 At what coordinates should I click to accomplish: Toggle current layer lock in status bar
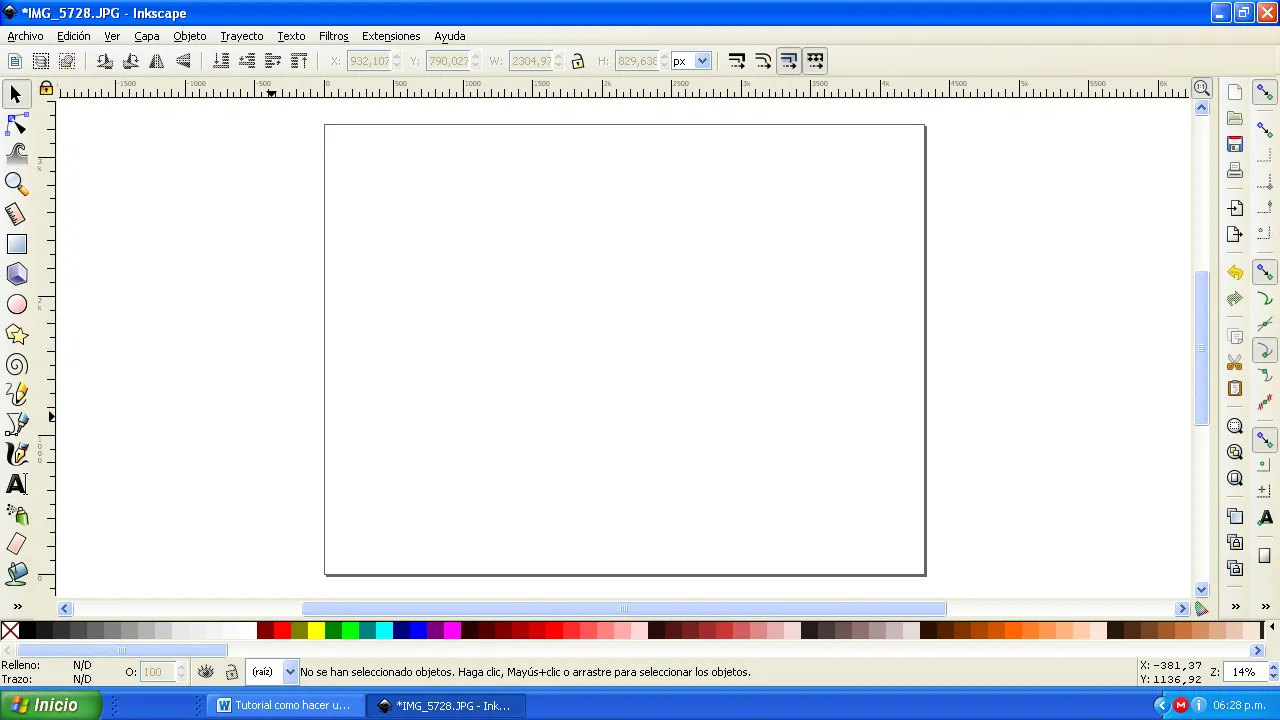tap(231, 672)
